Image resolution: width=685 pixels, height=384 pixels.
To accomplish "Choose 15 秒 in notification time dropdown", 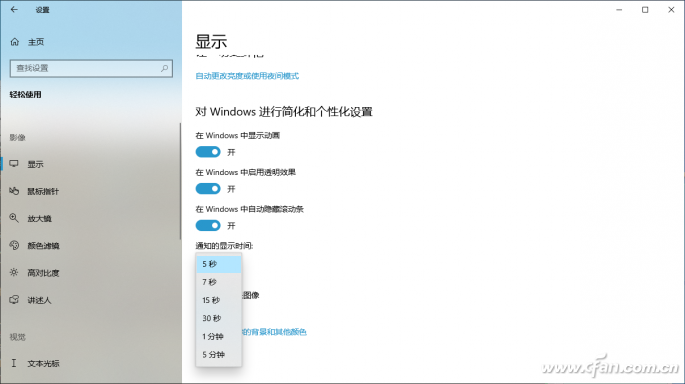I will [x=218, y=300].
